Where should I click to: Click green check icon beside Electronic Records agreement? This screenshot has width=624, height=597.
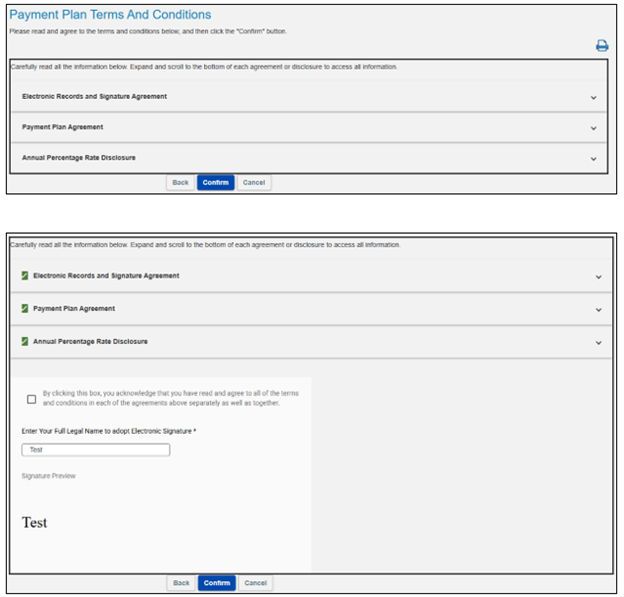25,275
